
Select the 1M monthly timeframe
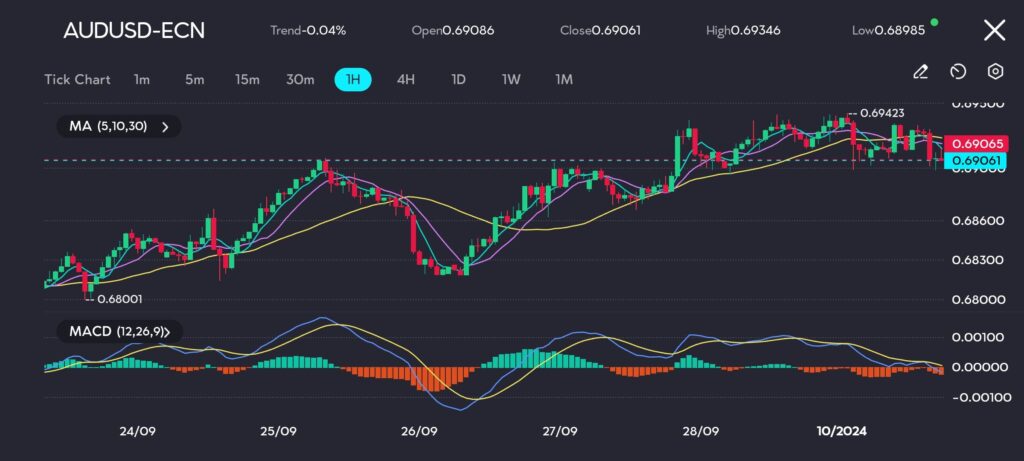click(564, 79)
